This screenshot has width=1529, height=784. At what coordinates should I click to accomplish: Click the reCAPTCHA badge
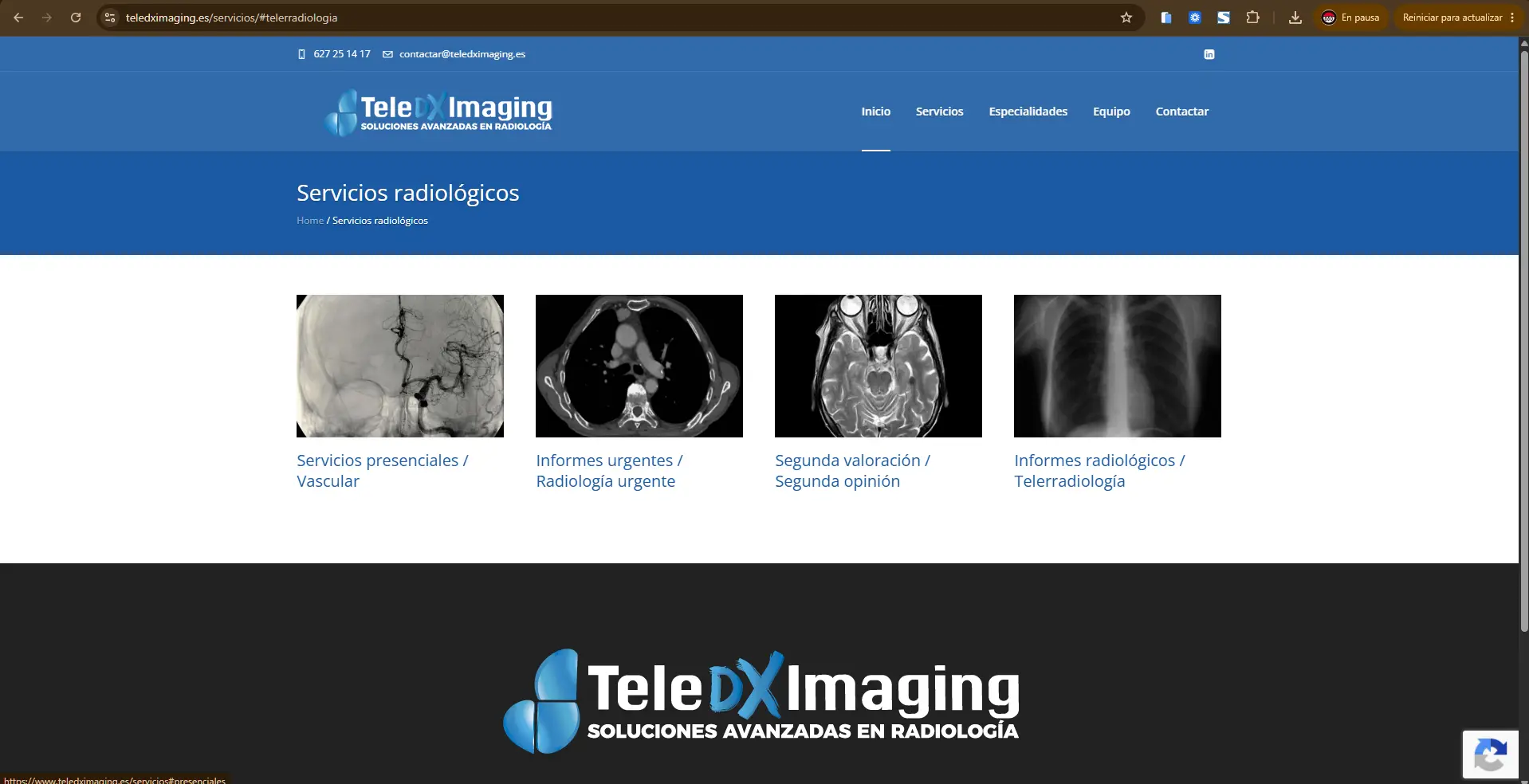[1490, 754]
